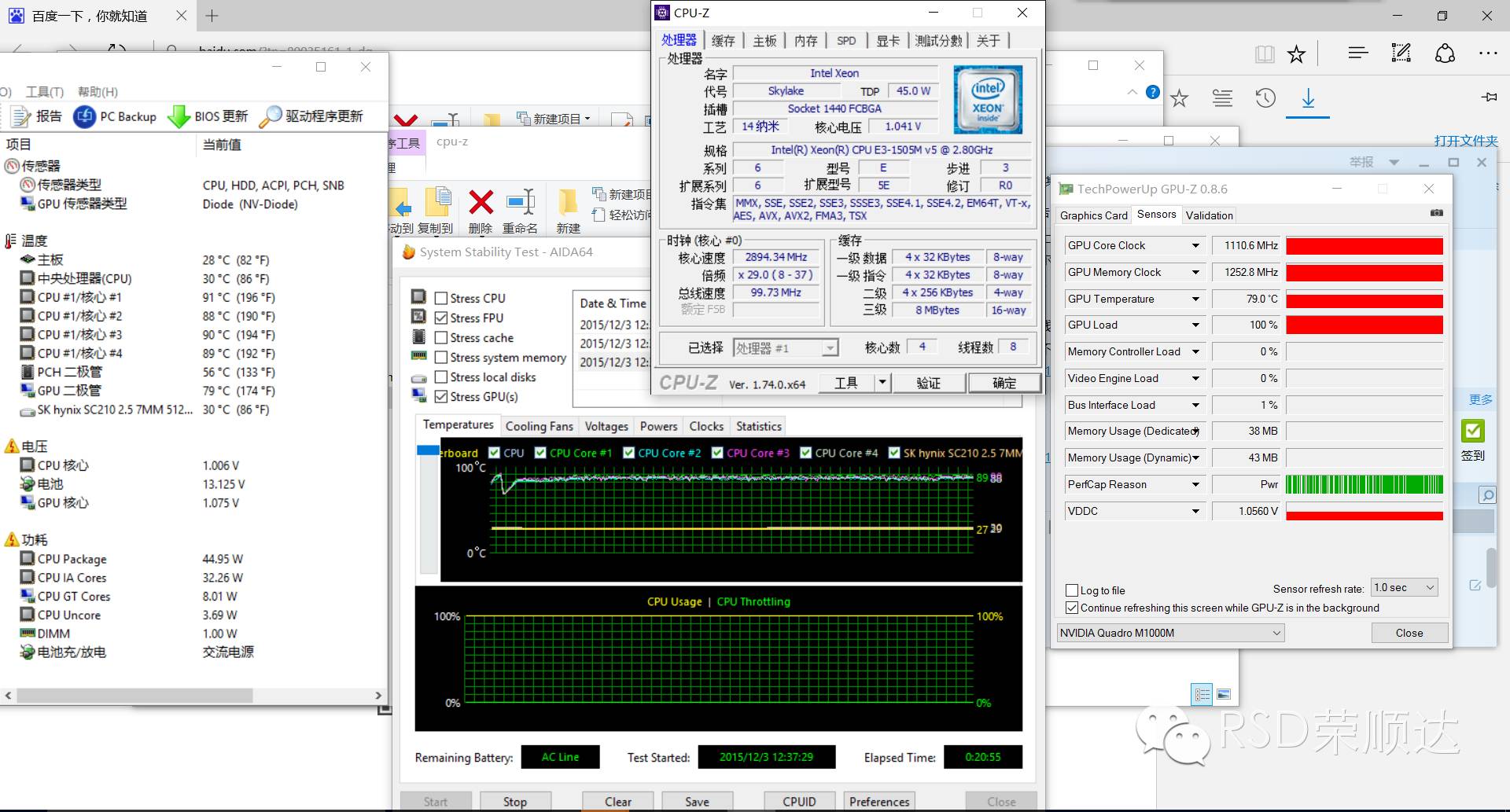
Task: Click the 复制到 copy-to icon in Explorer
Action: point(438,201)
